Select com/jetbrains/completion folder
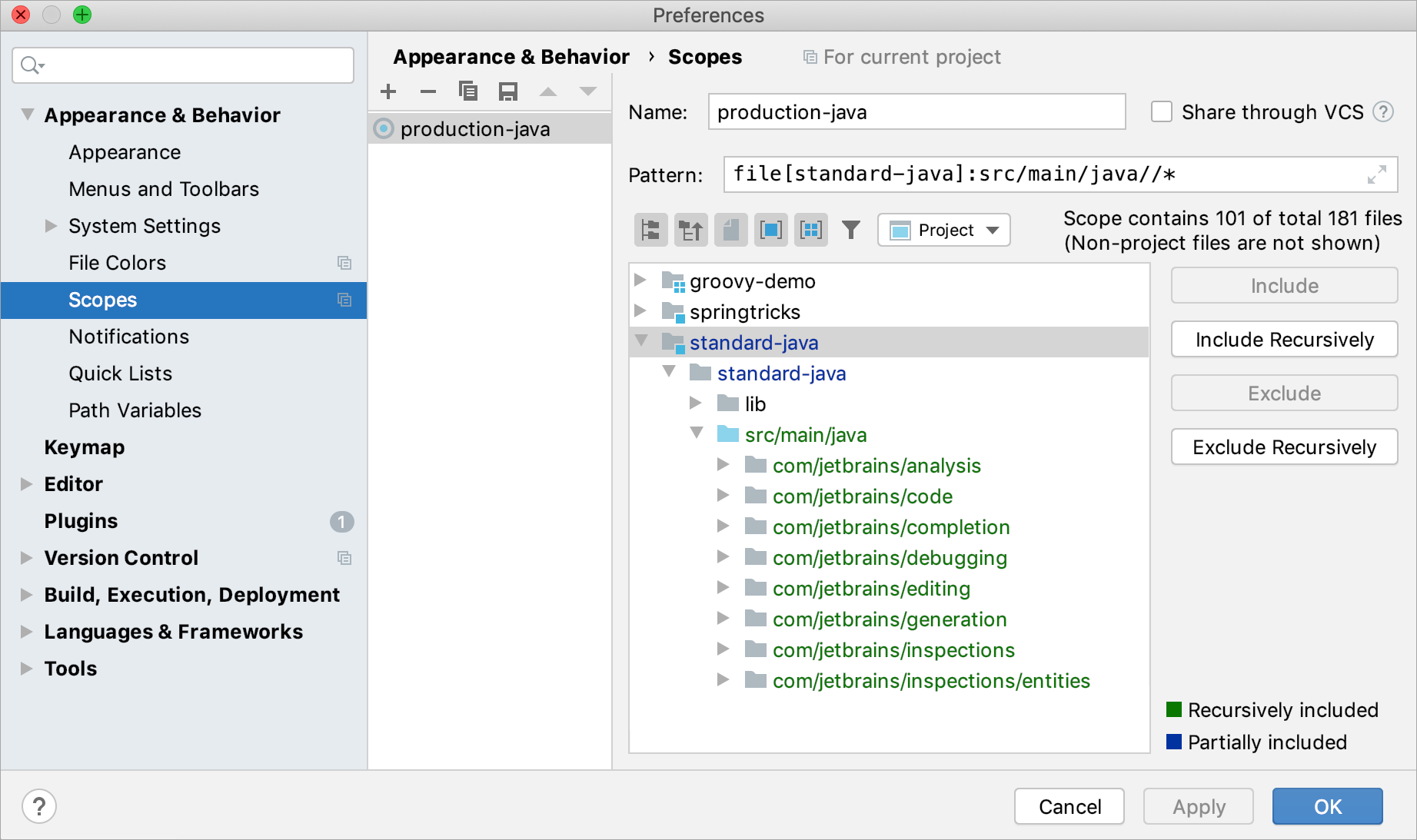This screenshot has height=840, width=1417. [x=891, y=527]
